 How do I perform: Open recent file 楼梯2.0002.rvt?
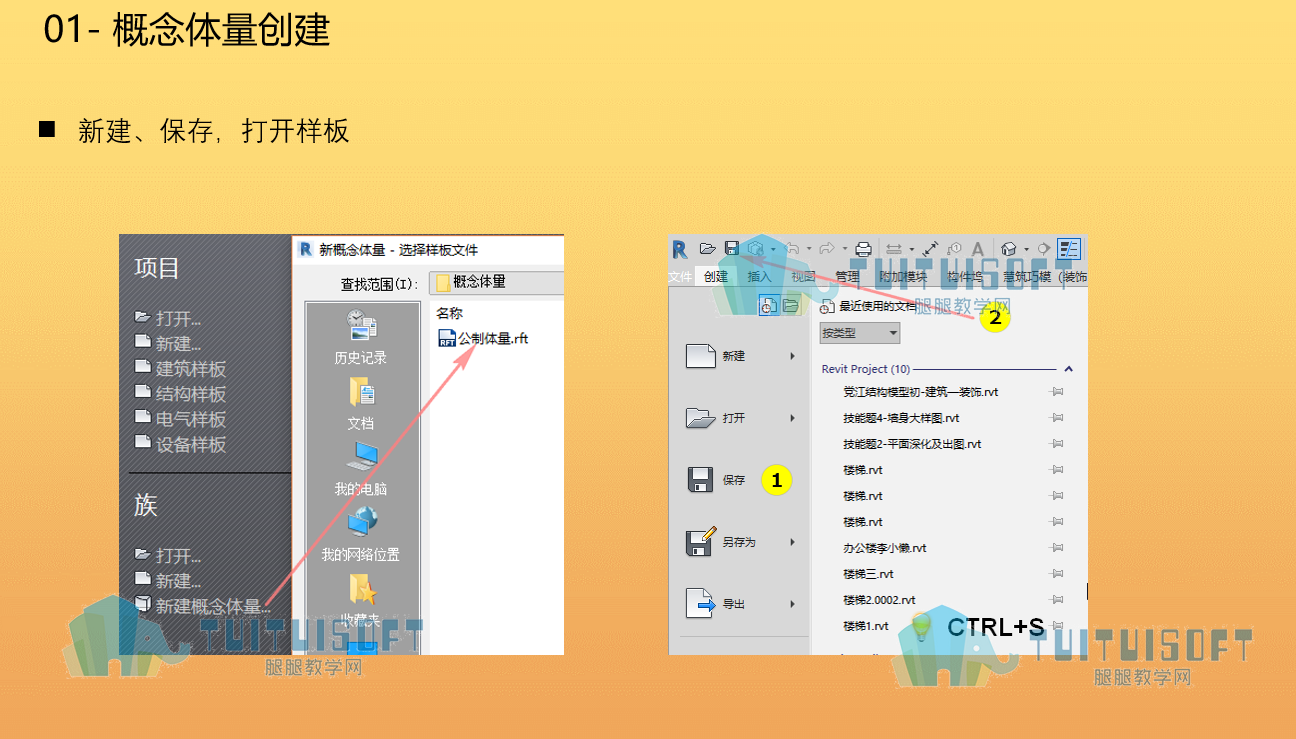879,600
